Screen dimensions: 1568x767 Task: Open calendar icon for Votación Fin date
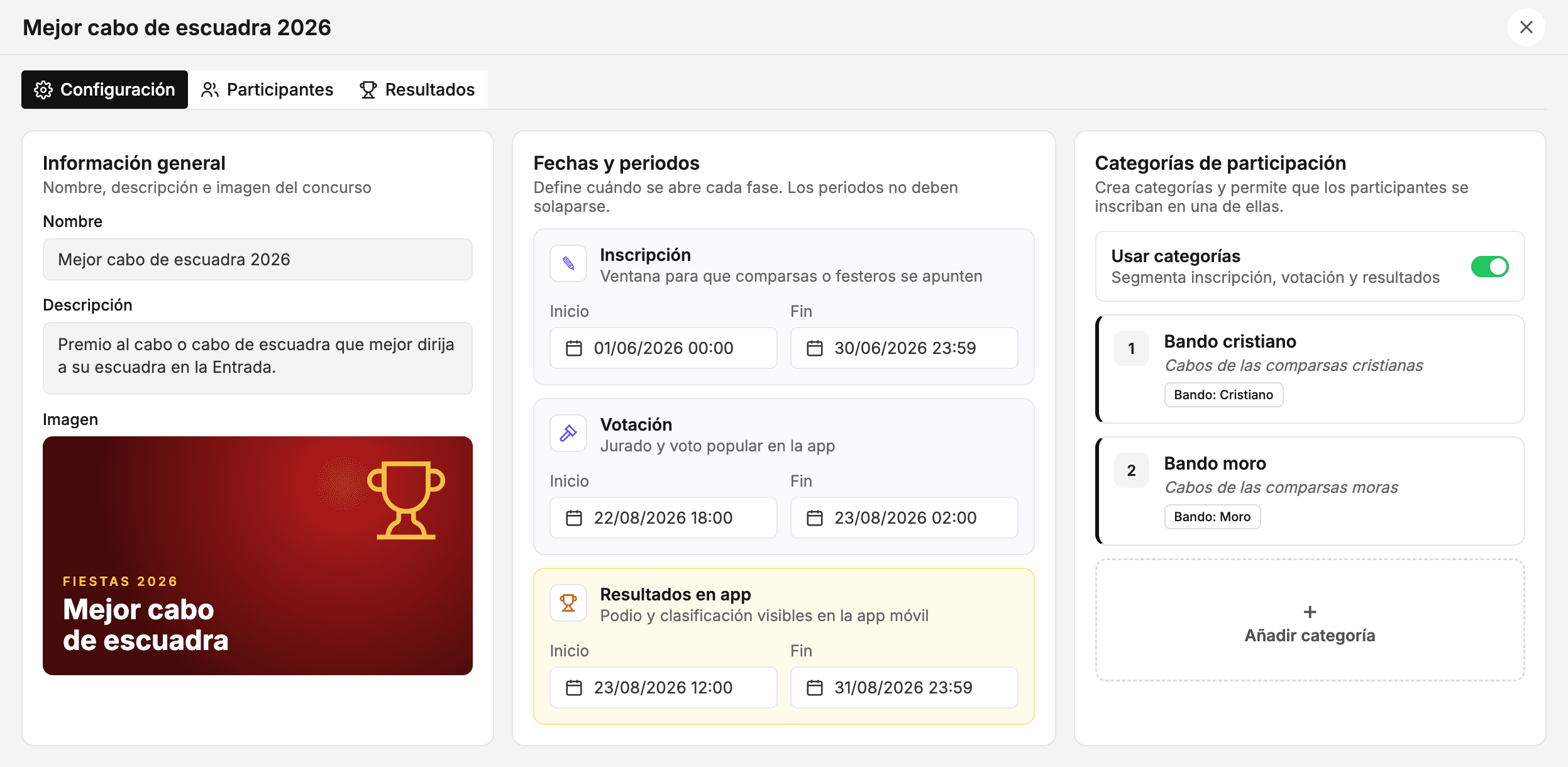(x=815, y=518)
